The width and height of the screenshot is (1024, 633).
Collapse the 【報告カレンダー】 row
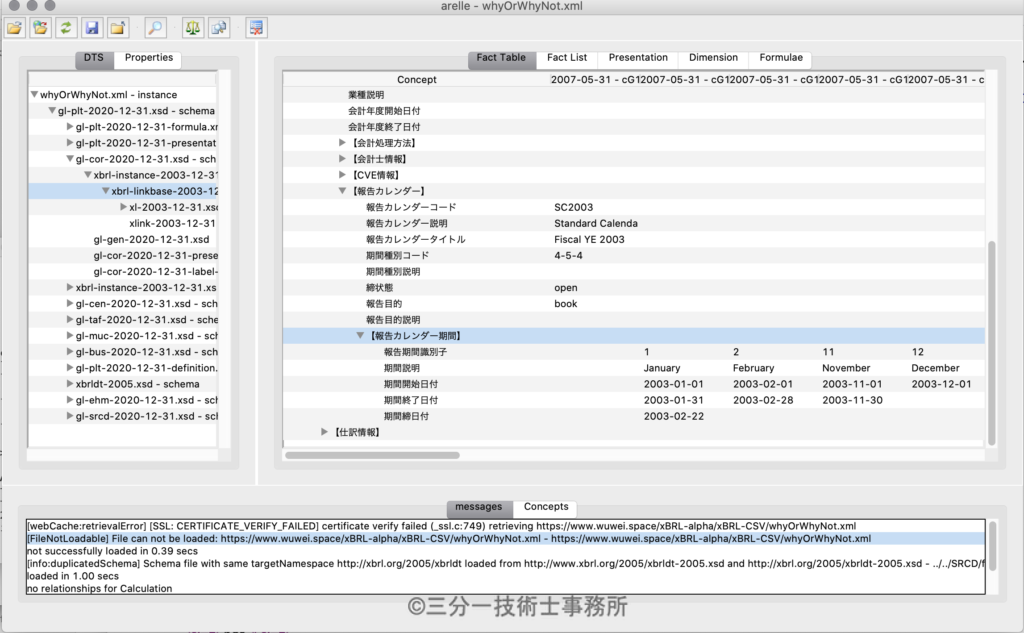(343, 191)
